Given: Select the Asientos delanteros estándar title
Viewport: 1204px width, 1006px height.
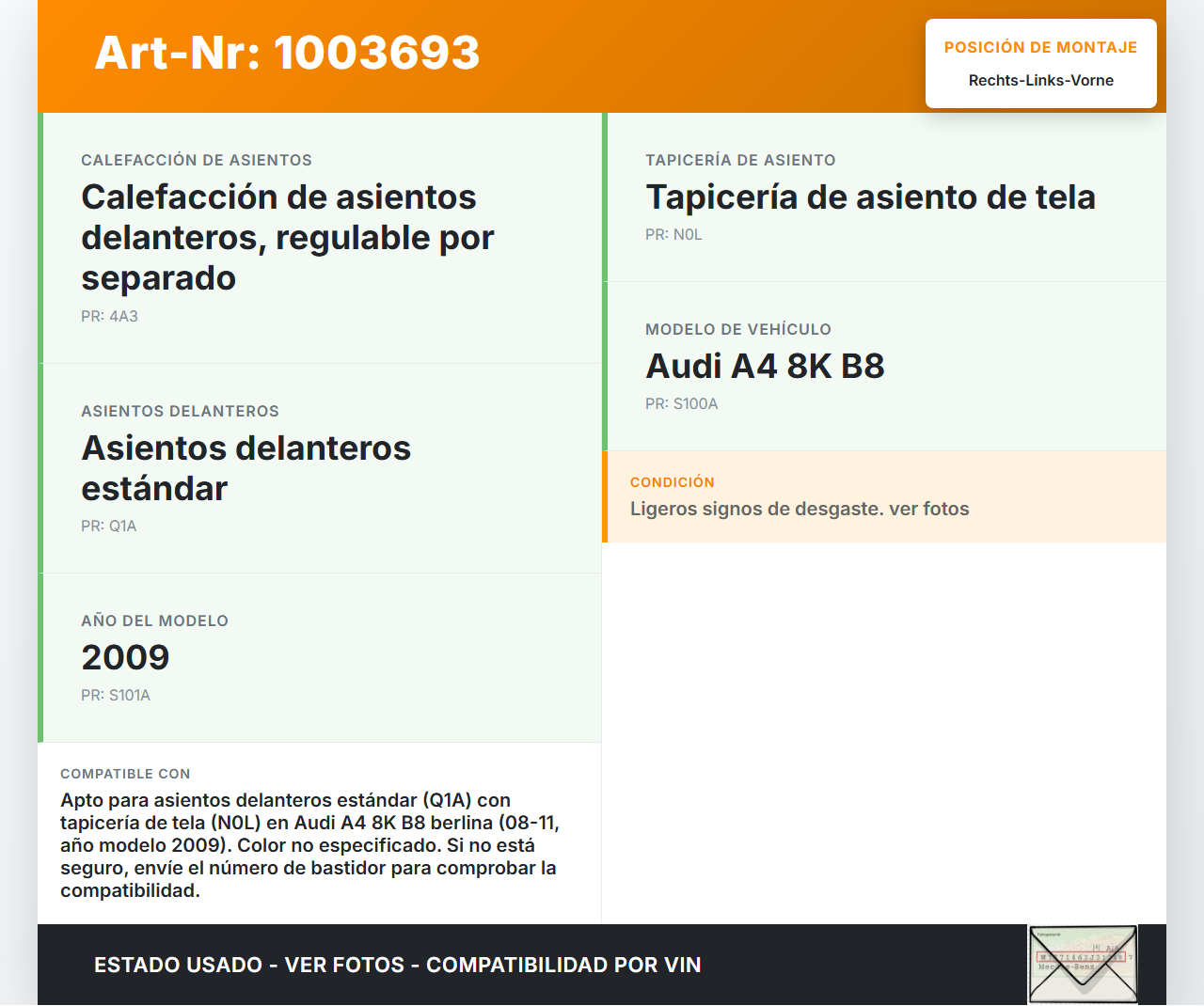Looking at the screenshot, I should pos(246,468).
